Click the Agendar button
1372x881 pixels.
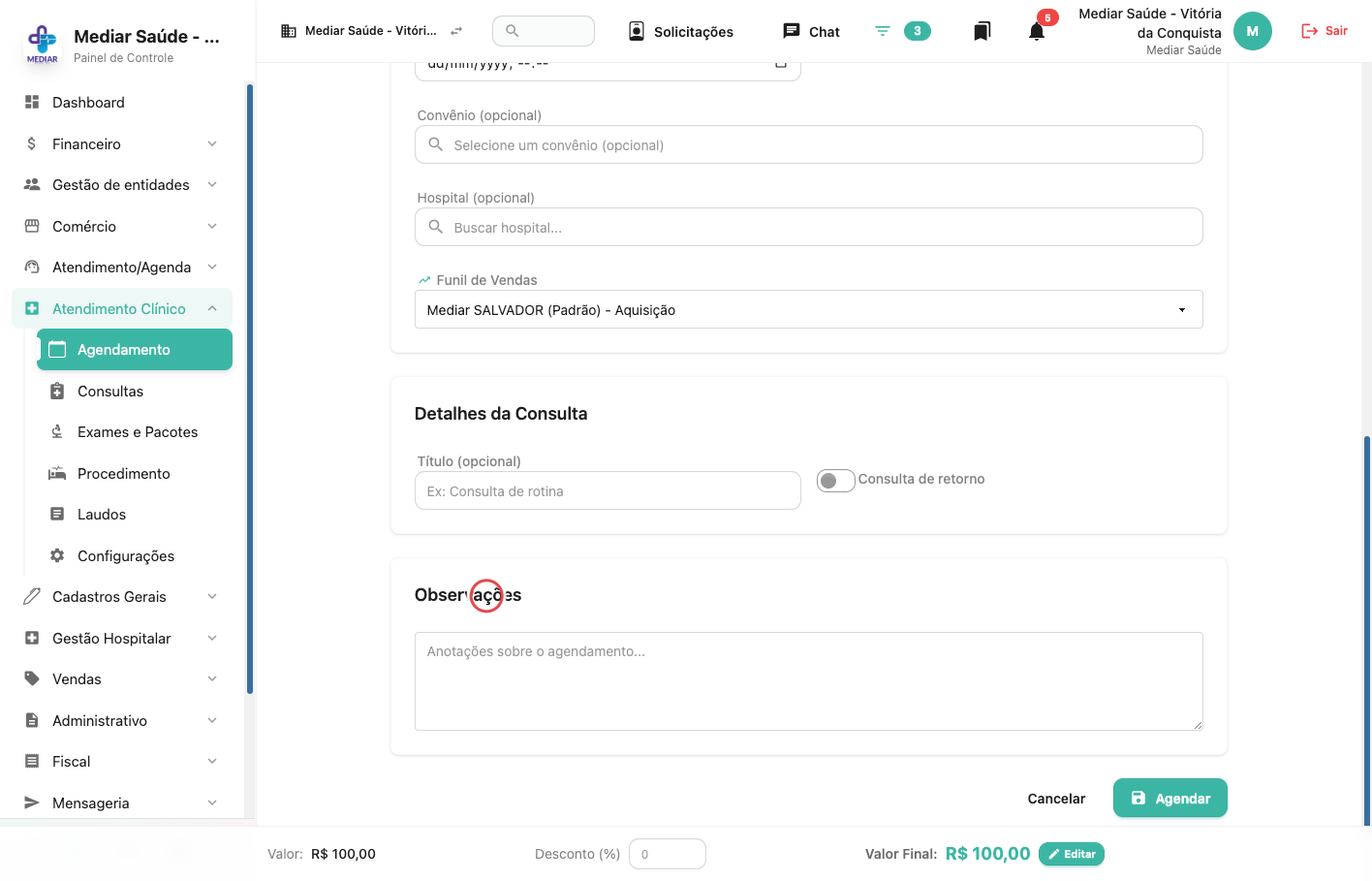pyautogui.click(x=1169, y=798)
